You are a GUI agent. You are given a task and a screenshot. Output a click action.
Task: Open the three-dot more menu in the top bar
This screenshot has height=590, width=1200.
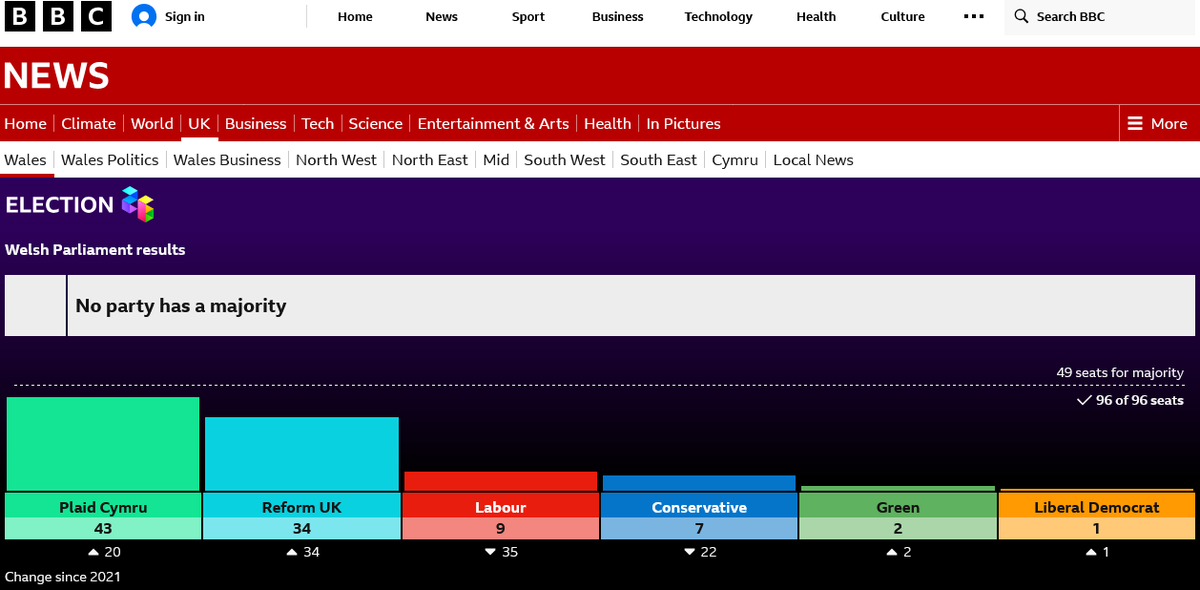click(x=973, y=16)
